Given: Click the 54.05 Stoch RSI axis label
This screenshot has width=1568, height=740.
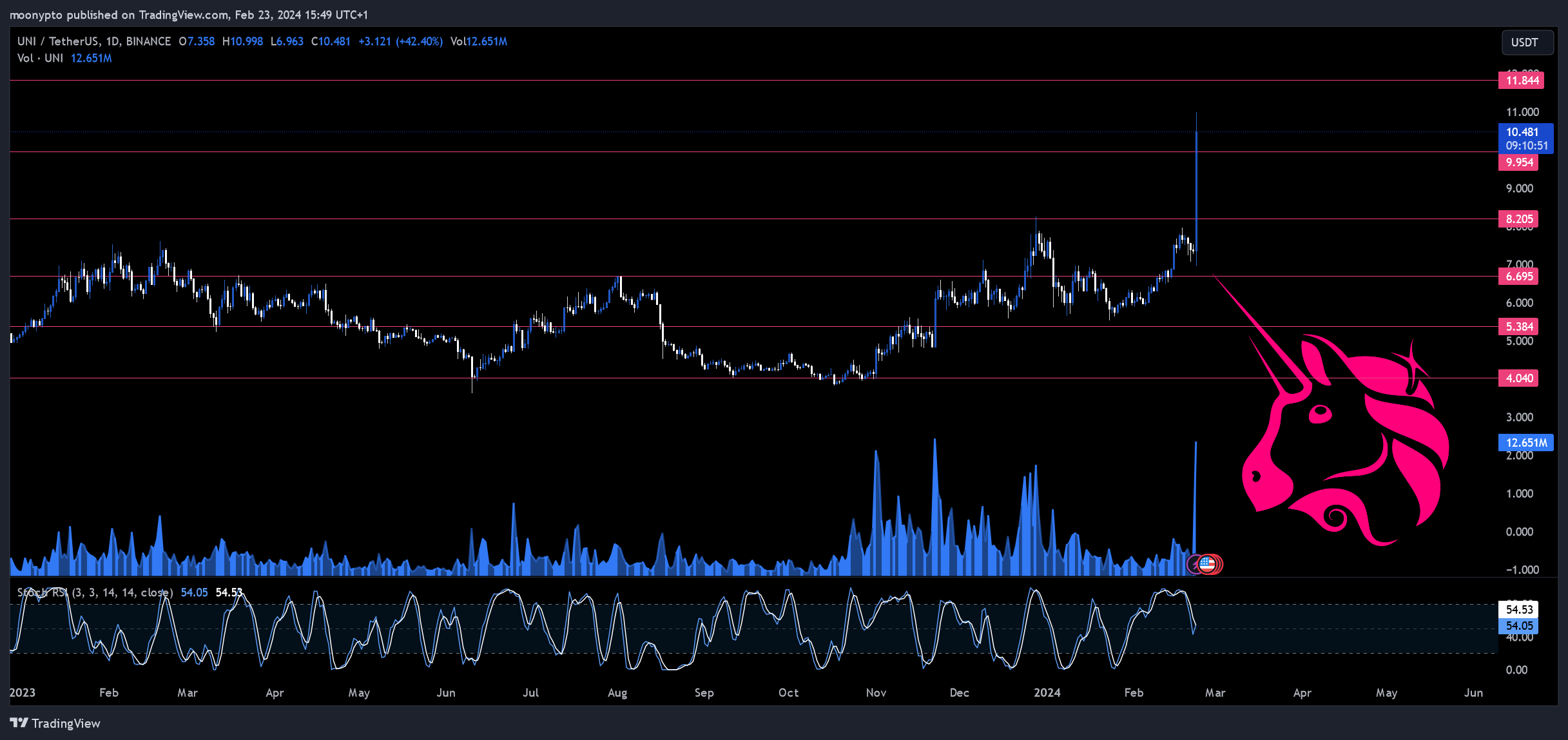Looking at the screenshot, I should (x=1518, y=626).
